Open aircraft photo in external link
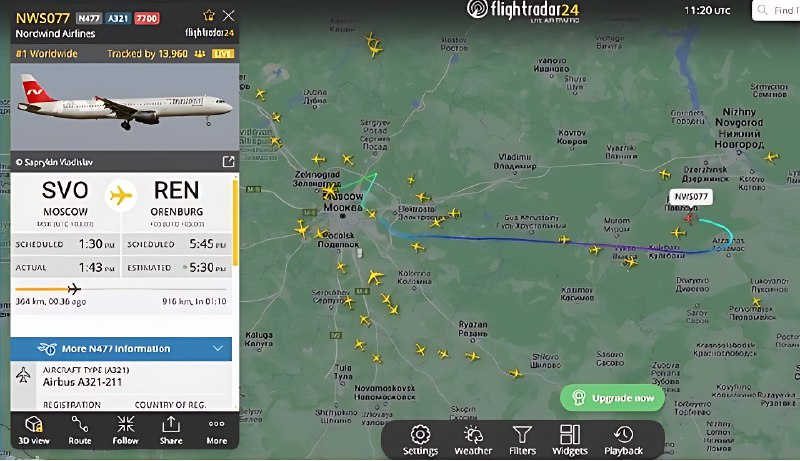The width and height of the screenshot is (800, 461). [x=228, y=162]
